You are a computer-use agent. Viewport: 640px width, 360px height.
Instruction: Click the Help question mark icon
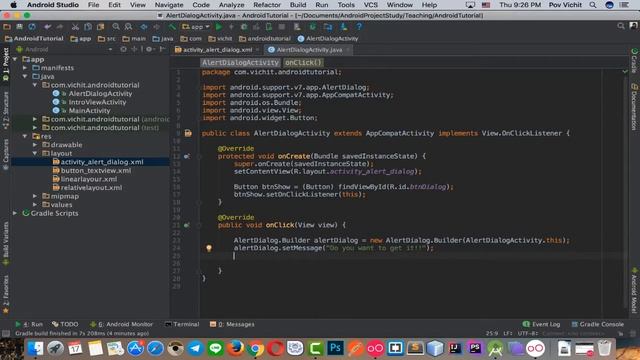pyautogui.click(x=359, y=27)
